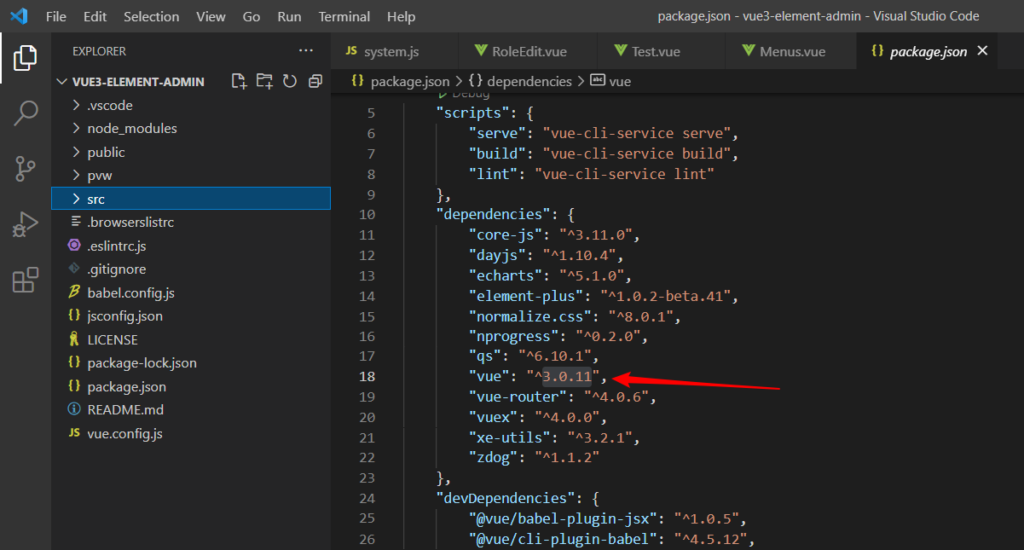The height and width of the screenshot is (550, 1024).
Task: Refresh the explorer file tree
Action: [x=290, y=82]
